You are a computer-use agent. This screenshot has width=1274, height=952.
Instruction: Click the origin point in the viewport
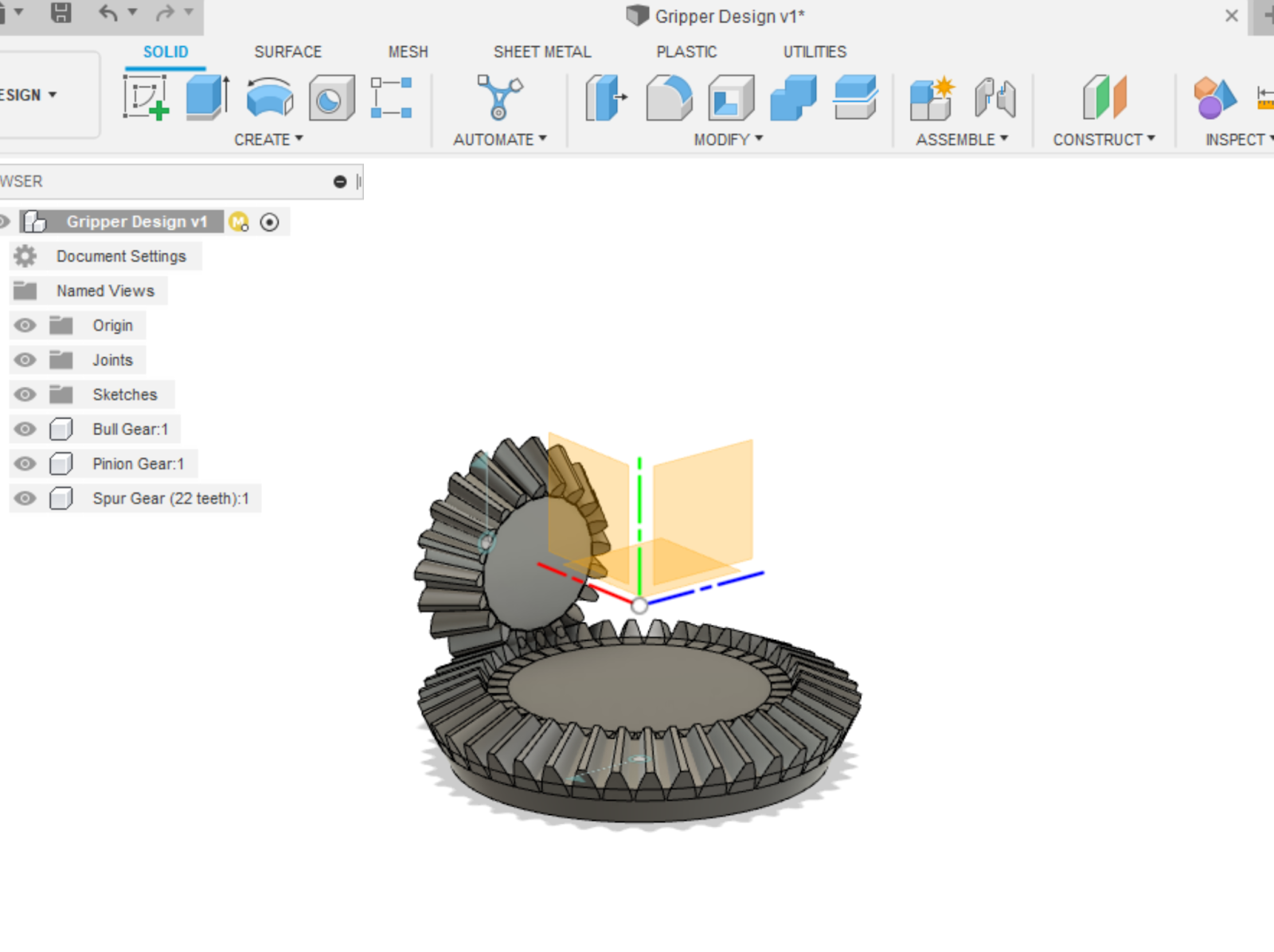[x=639, y=606]
